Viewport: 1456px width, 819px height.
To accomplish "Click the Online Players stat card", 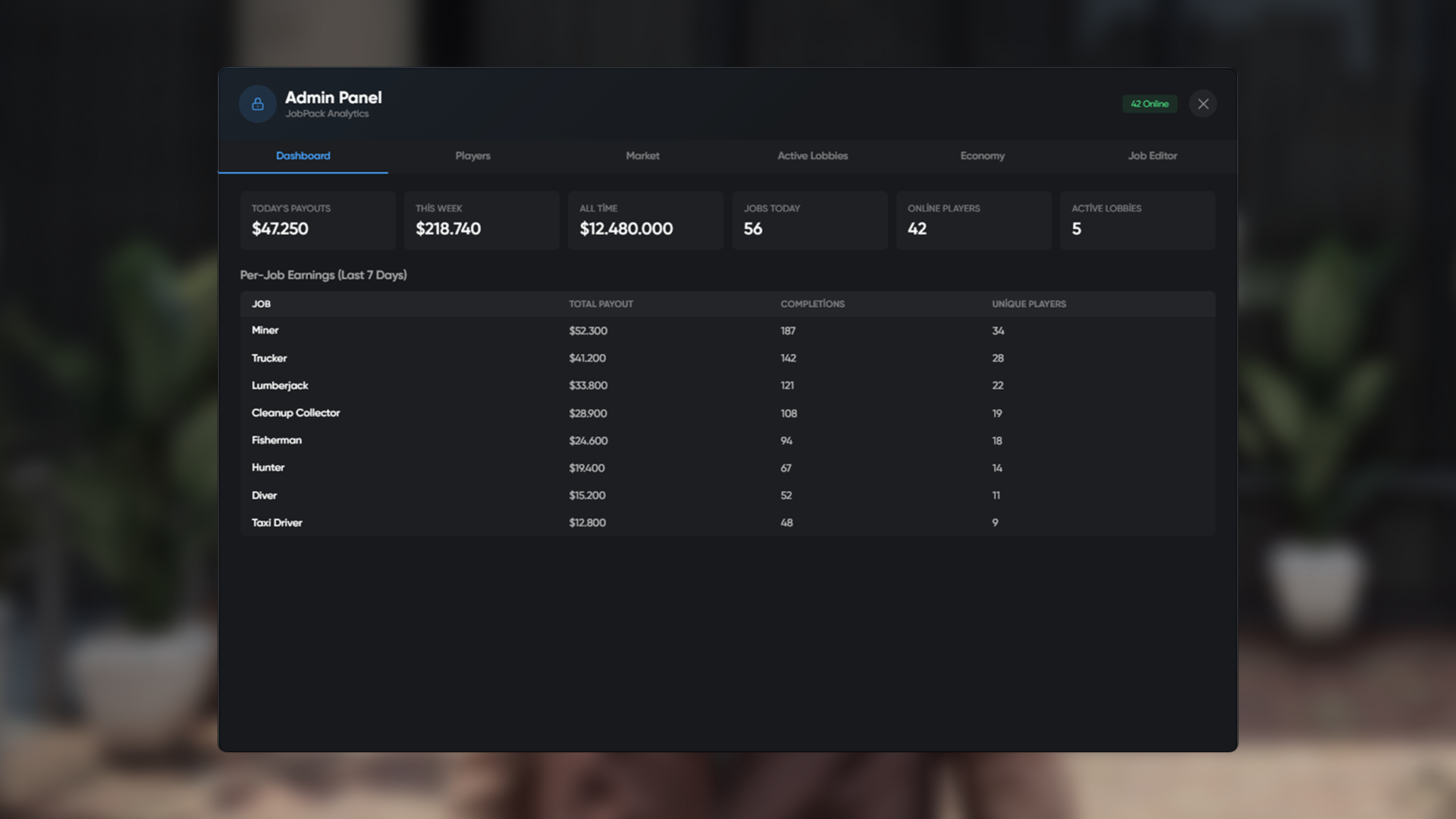I will tap(973, 220).
